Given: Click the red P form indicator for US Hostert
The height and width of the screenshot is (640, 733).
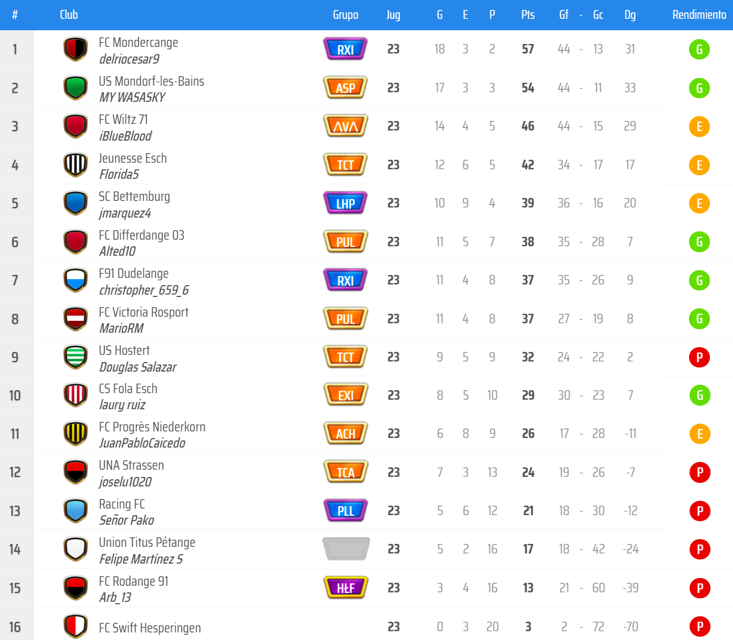Looking at the screenshot, I should tap(699, 357).
